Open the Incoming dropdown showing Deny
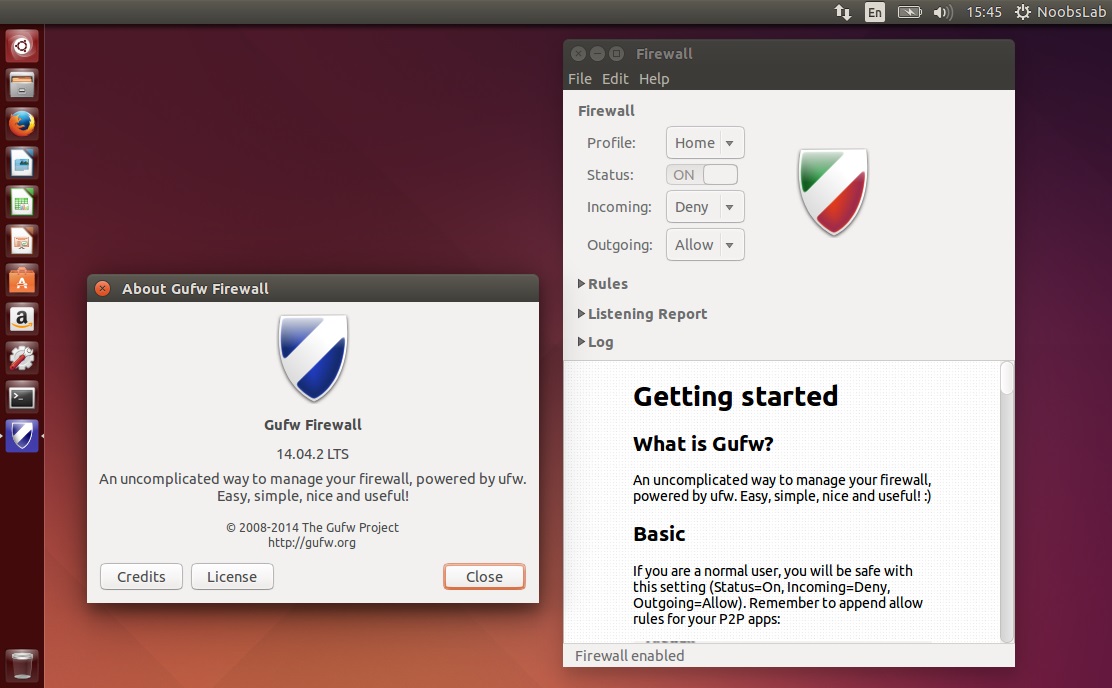The height and width of the screenshot is (688, 1112). (x=705, y=207)
